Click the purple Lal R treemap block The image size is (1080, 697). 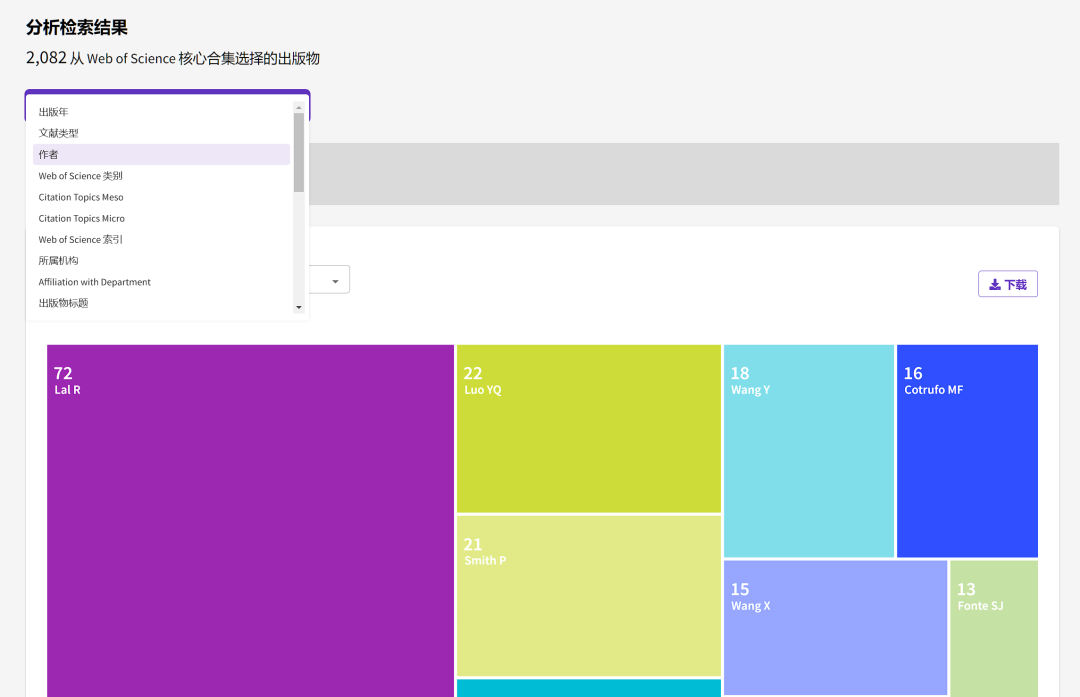pyautogui.click(x=250, y=520)
